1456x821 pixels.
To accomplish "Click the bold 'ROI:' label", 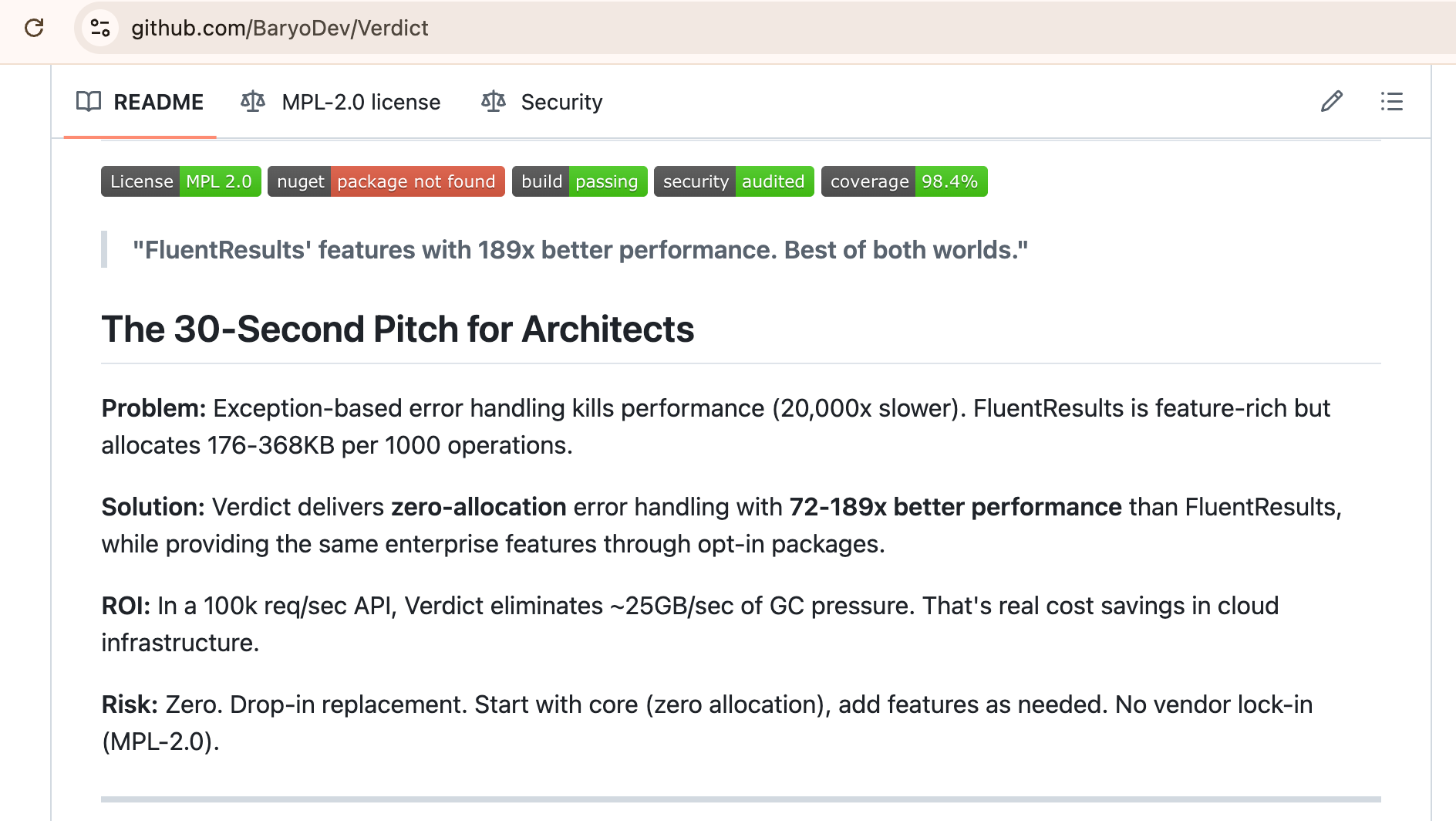I will point(126,606).
